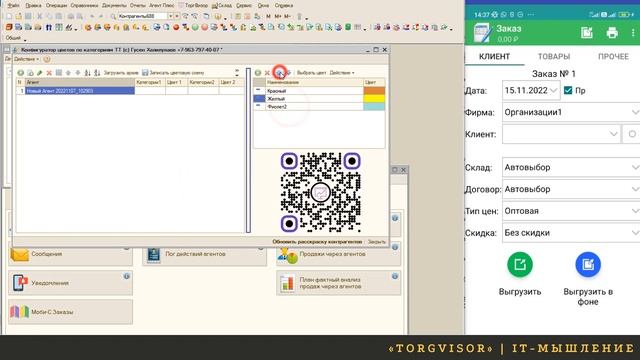
Task: Move agent row down arrow icon
Action: (x=78, y=73)
